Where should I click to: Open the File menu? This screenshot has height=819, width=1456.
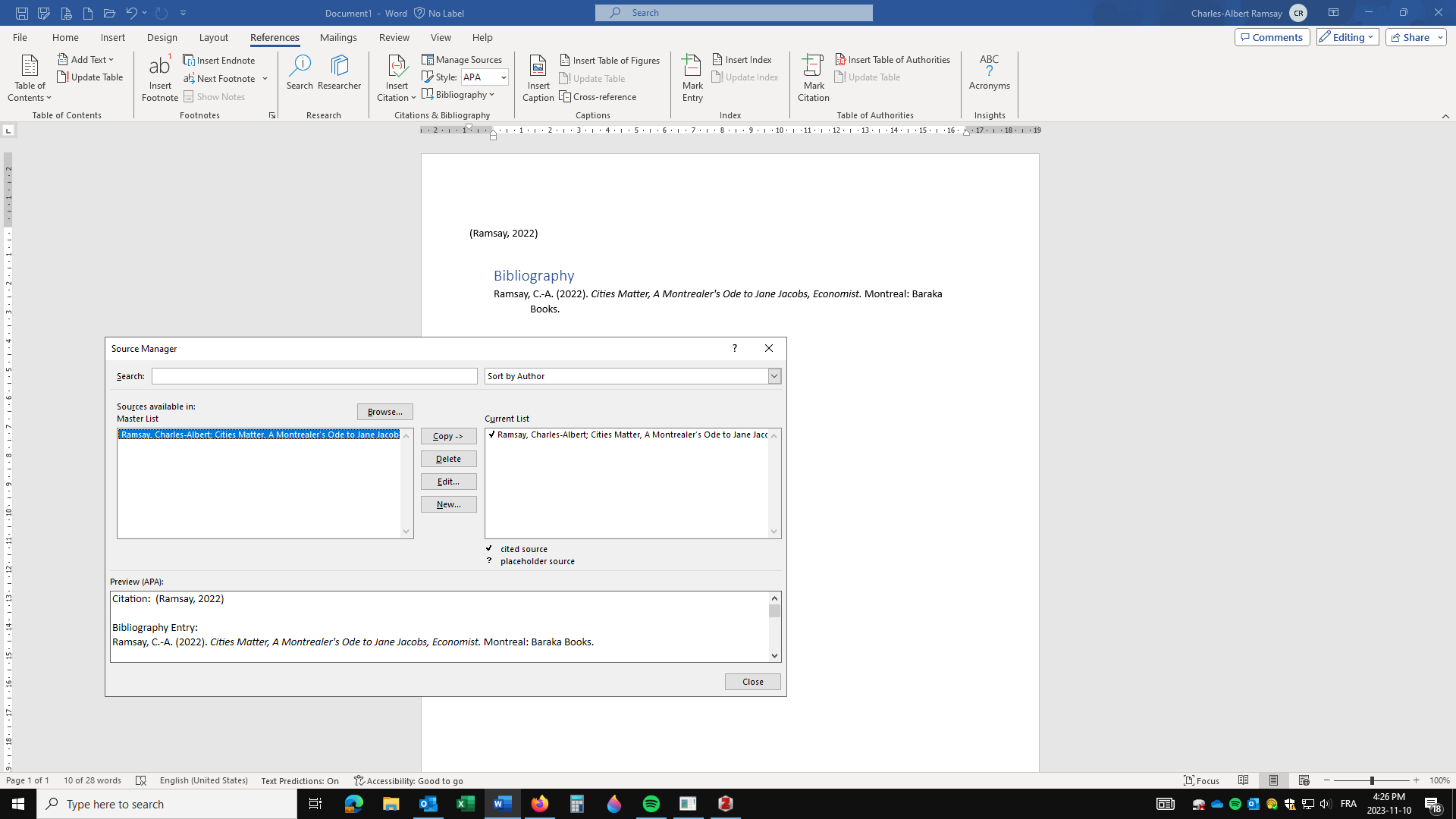coord(20,37)
